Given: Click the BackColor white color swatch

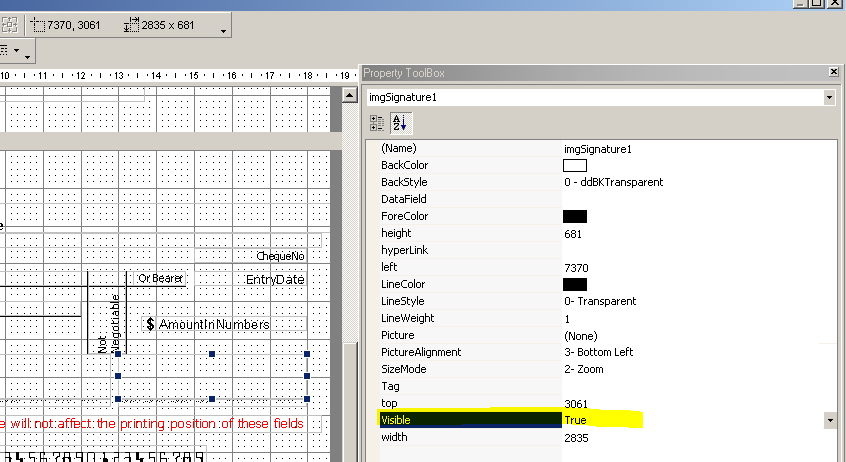Looking at the screenshot, I should (574, 165).
